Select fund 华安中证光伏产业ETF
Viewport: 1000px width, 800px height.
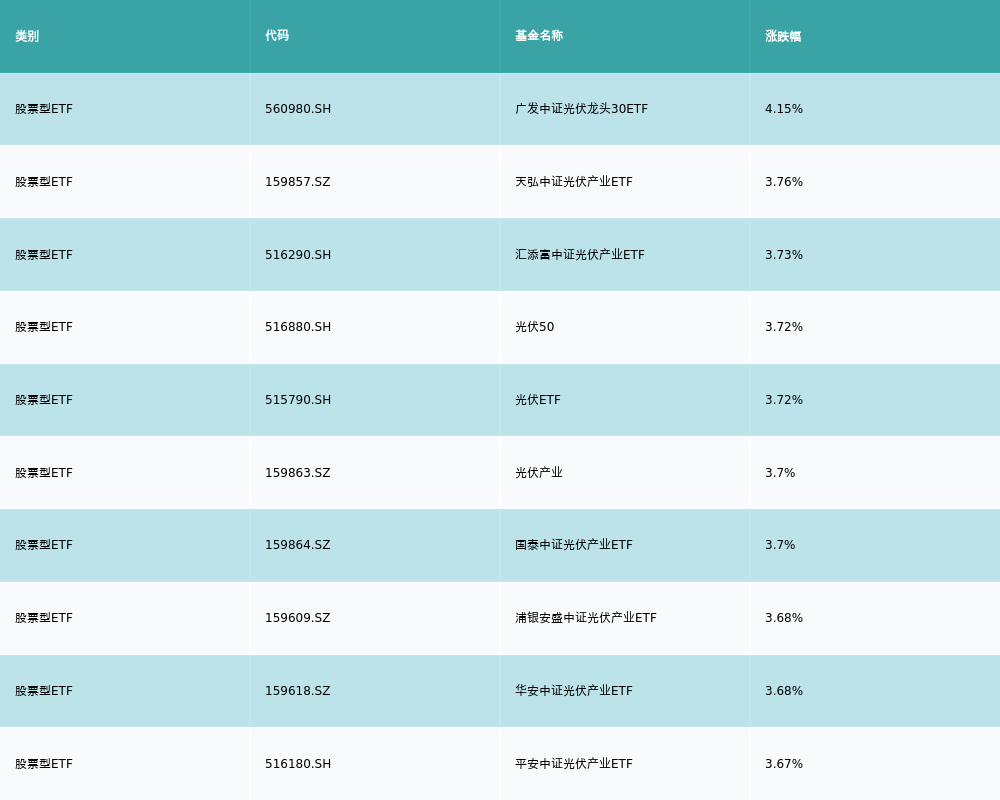[x=573, y=691]
